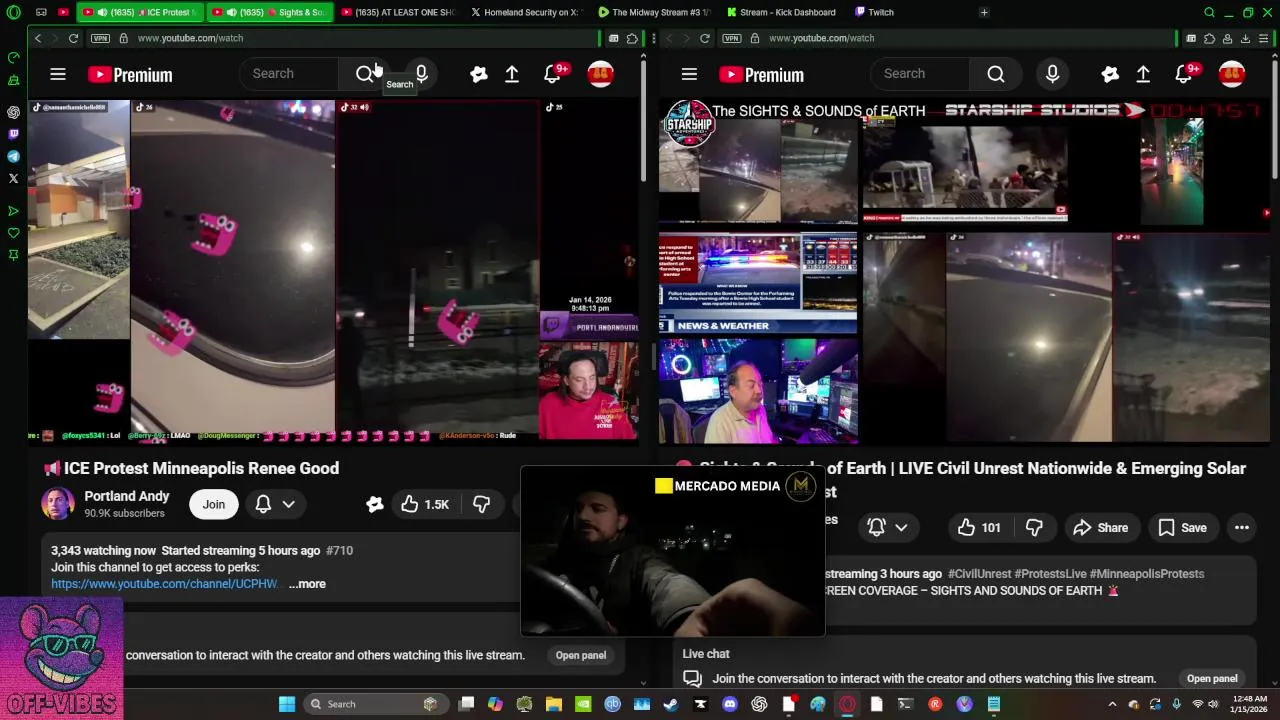The height and width of the screenshot is (720, 1280).
Task: Open extensions menu in right toolbar
Action: [x=1208, y=38]
